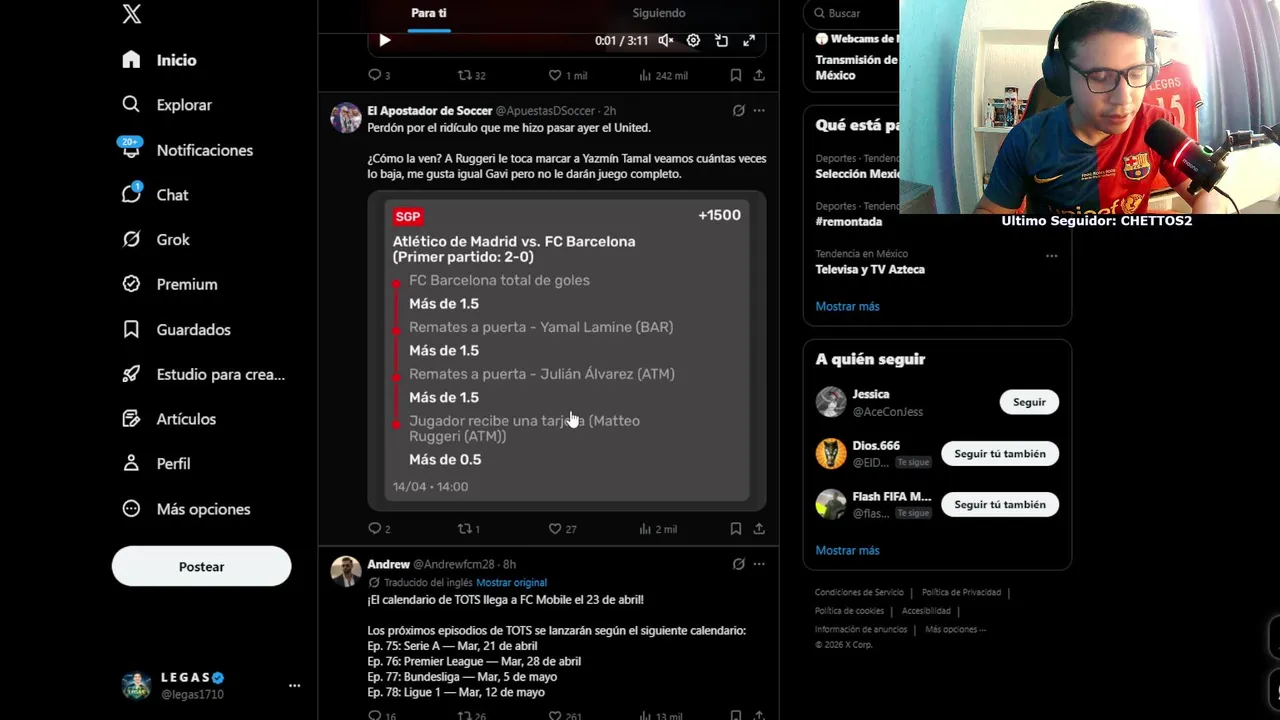This screenshot has width=1280, height=720.
Task: Open video settings gear
Action: pyautogui.click(x=693, y=41)
